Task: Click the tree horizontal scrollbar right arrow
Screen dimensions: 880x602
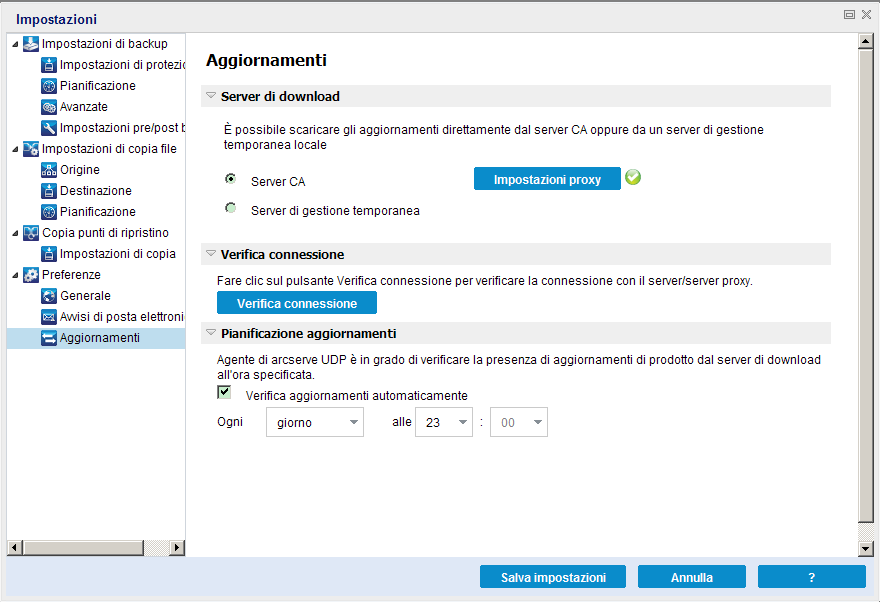Action: coord(177,548)
